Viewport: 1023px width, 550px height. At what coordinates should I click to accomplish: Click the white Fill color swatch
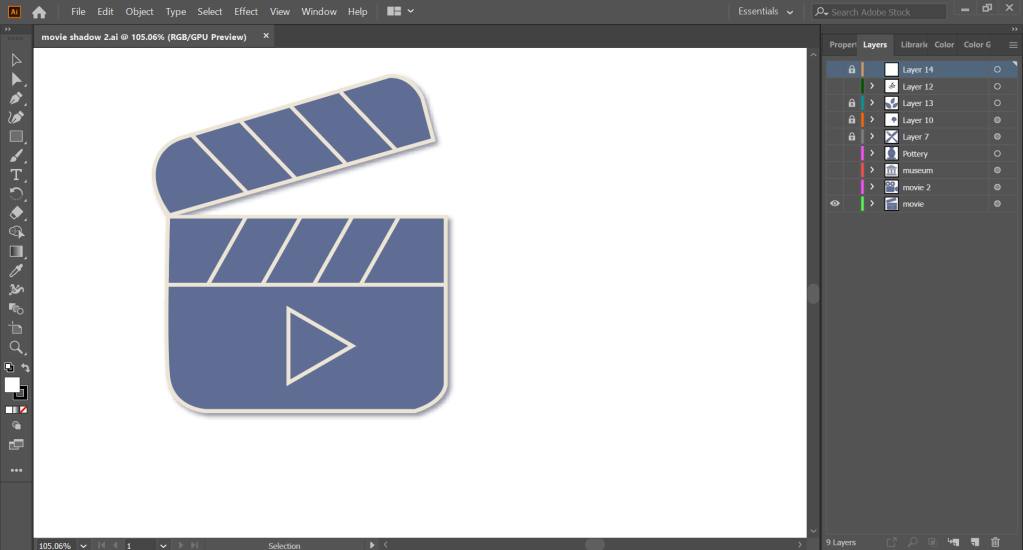coord(12,385)
